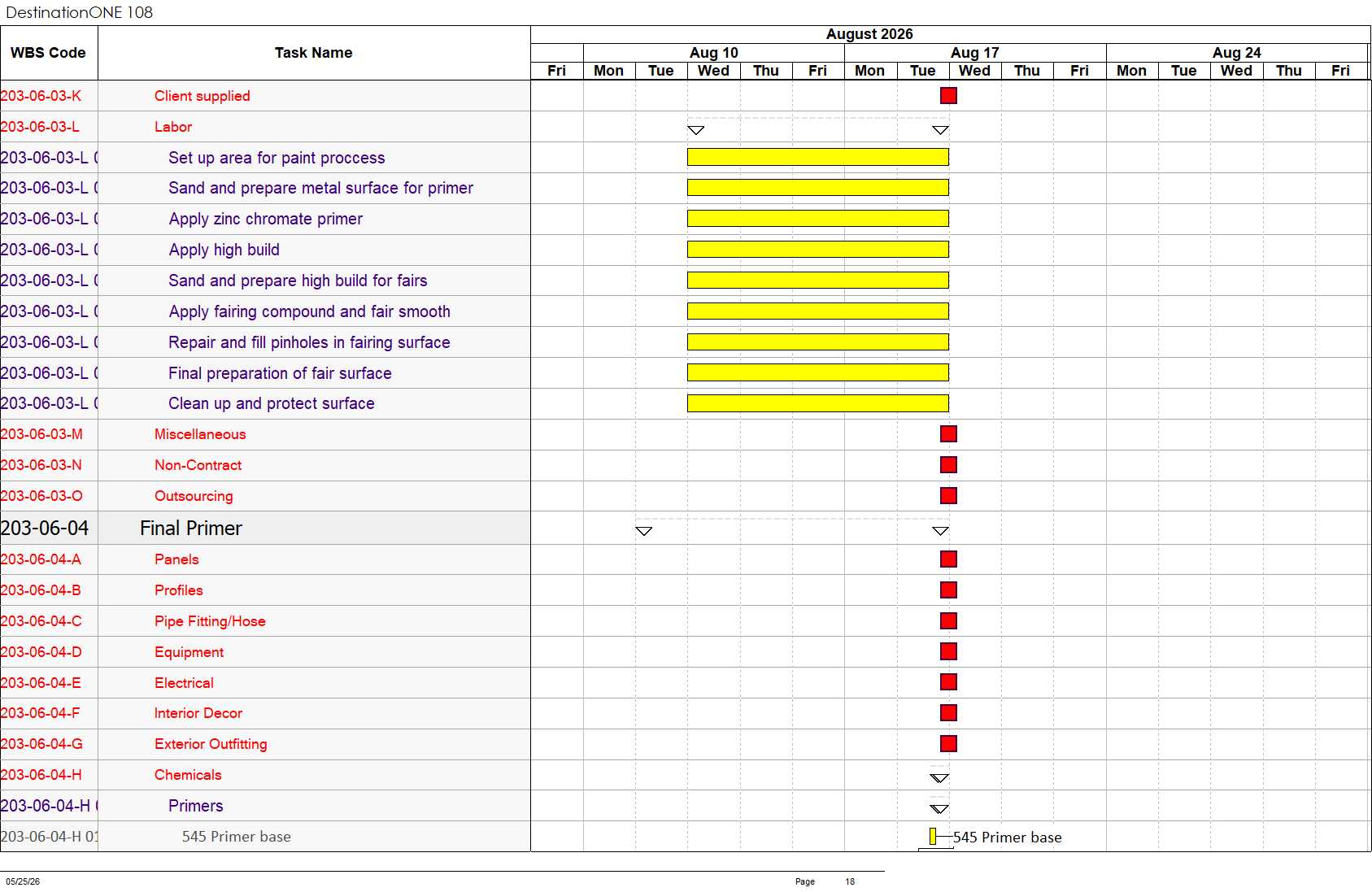The width and height of the screenshot is (1372, 892).
Task: Select the Repair and fill pinholes task
Action: [x=309, y=342]
